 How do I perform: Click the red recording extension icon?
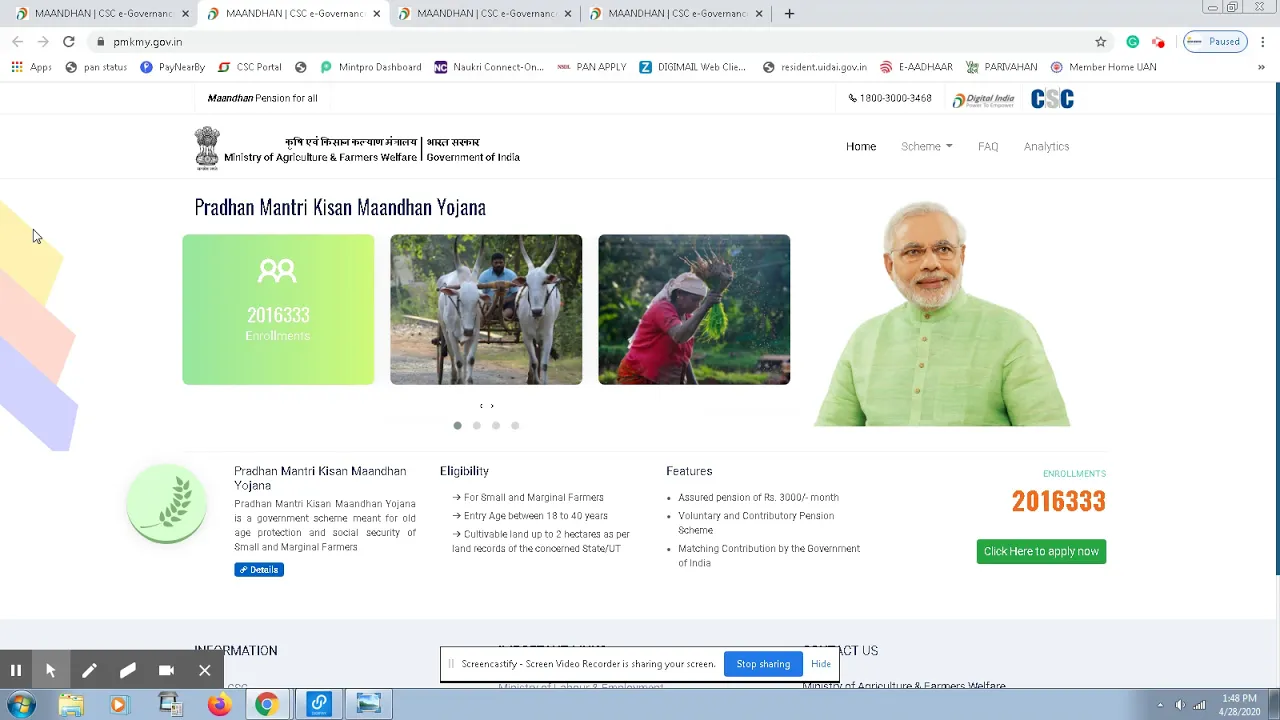tap(1158, 41)
